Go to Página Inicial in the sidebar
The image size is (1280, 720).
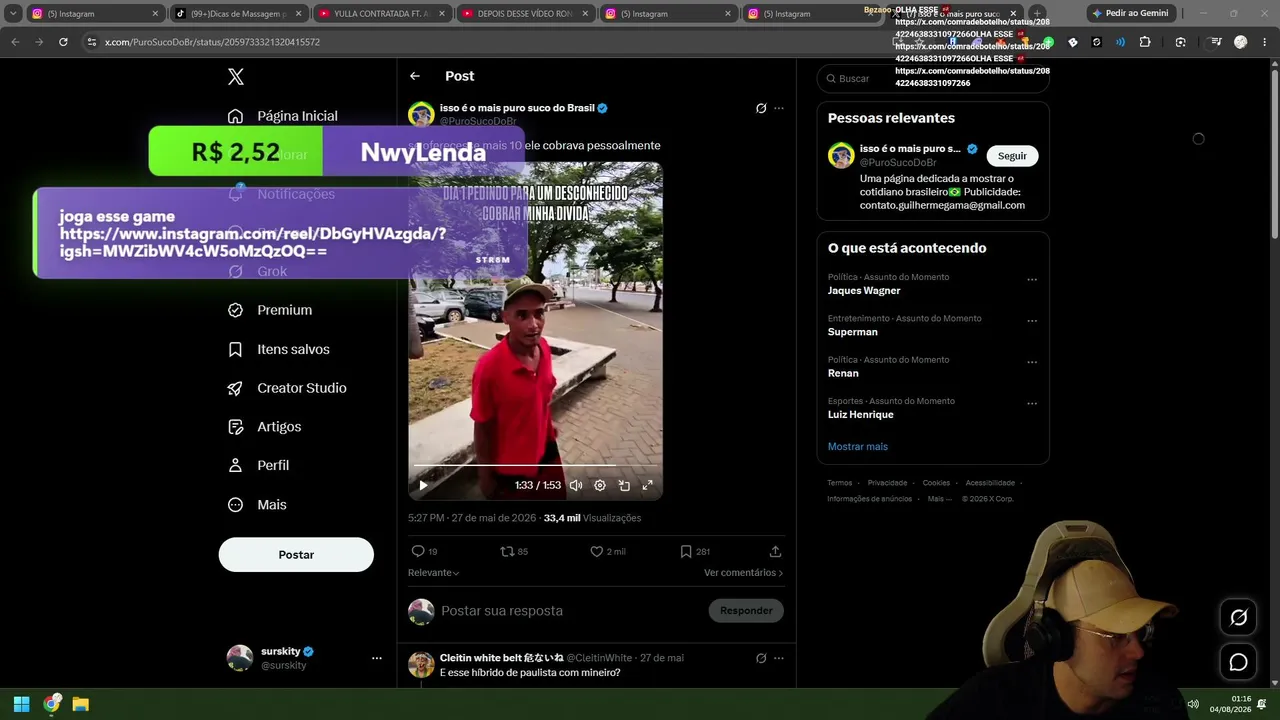283,116
